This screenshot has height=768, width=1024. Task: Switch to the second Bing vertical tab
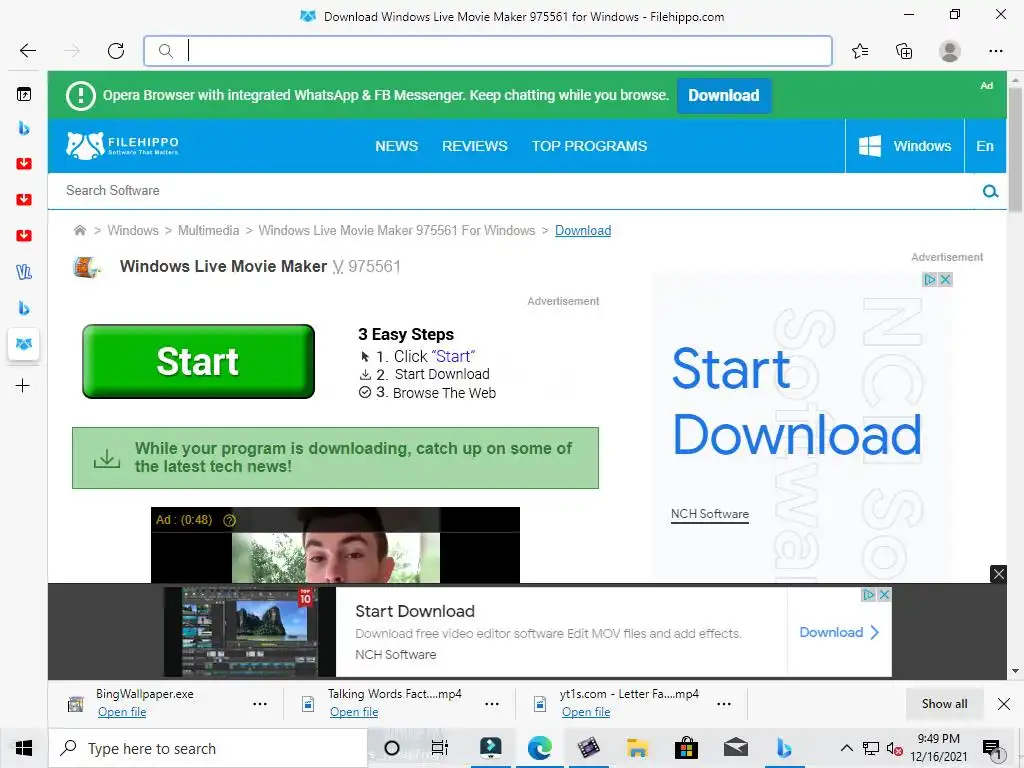click(24, 308)
